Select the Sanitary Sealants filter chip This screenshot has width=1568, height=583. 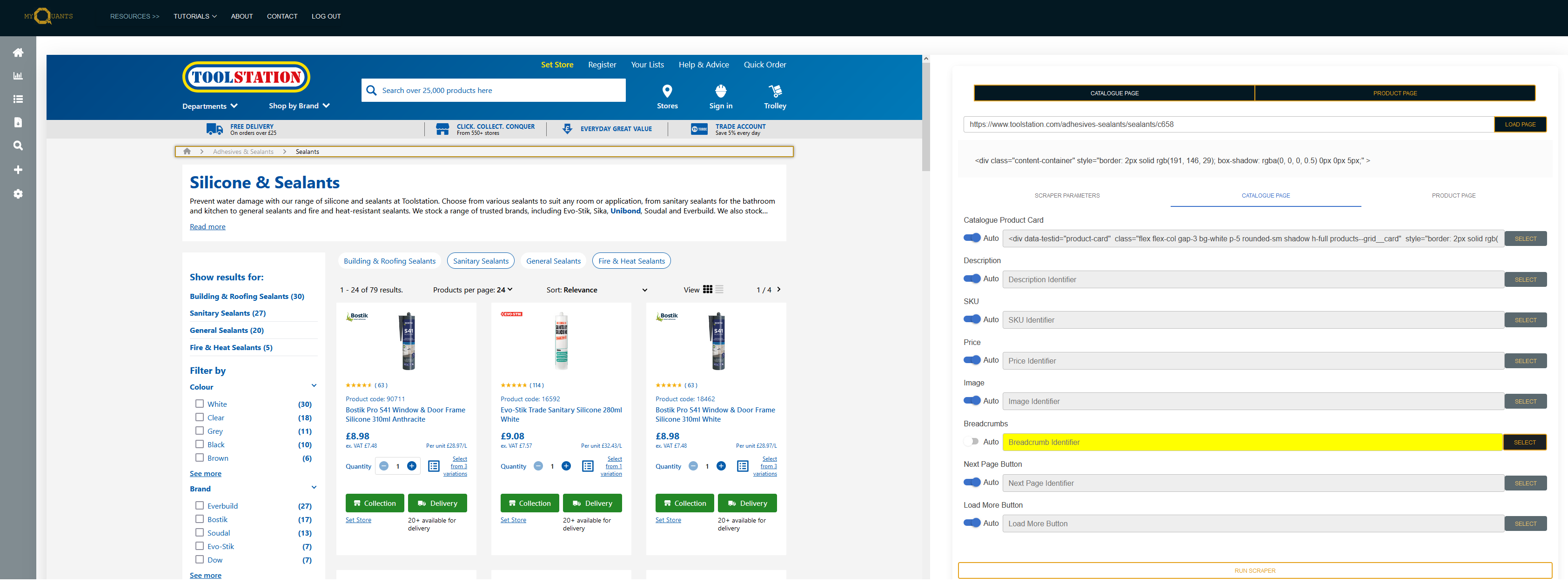tap(480, 261)
